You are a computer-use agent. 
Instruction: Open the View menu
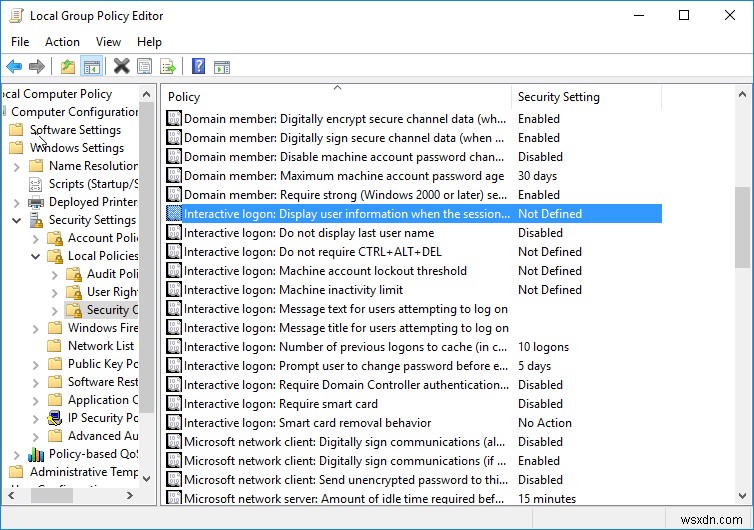coord(108,42)
